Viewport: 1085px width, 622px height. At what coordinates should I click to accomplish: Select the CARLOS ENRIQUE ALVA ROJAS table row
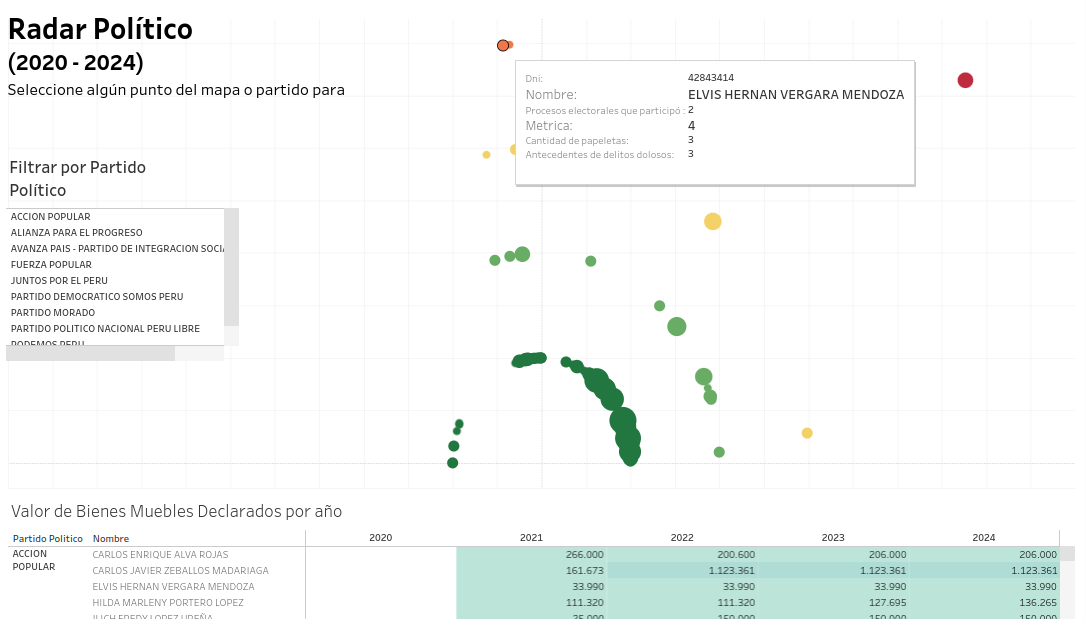coord(160,555)
